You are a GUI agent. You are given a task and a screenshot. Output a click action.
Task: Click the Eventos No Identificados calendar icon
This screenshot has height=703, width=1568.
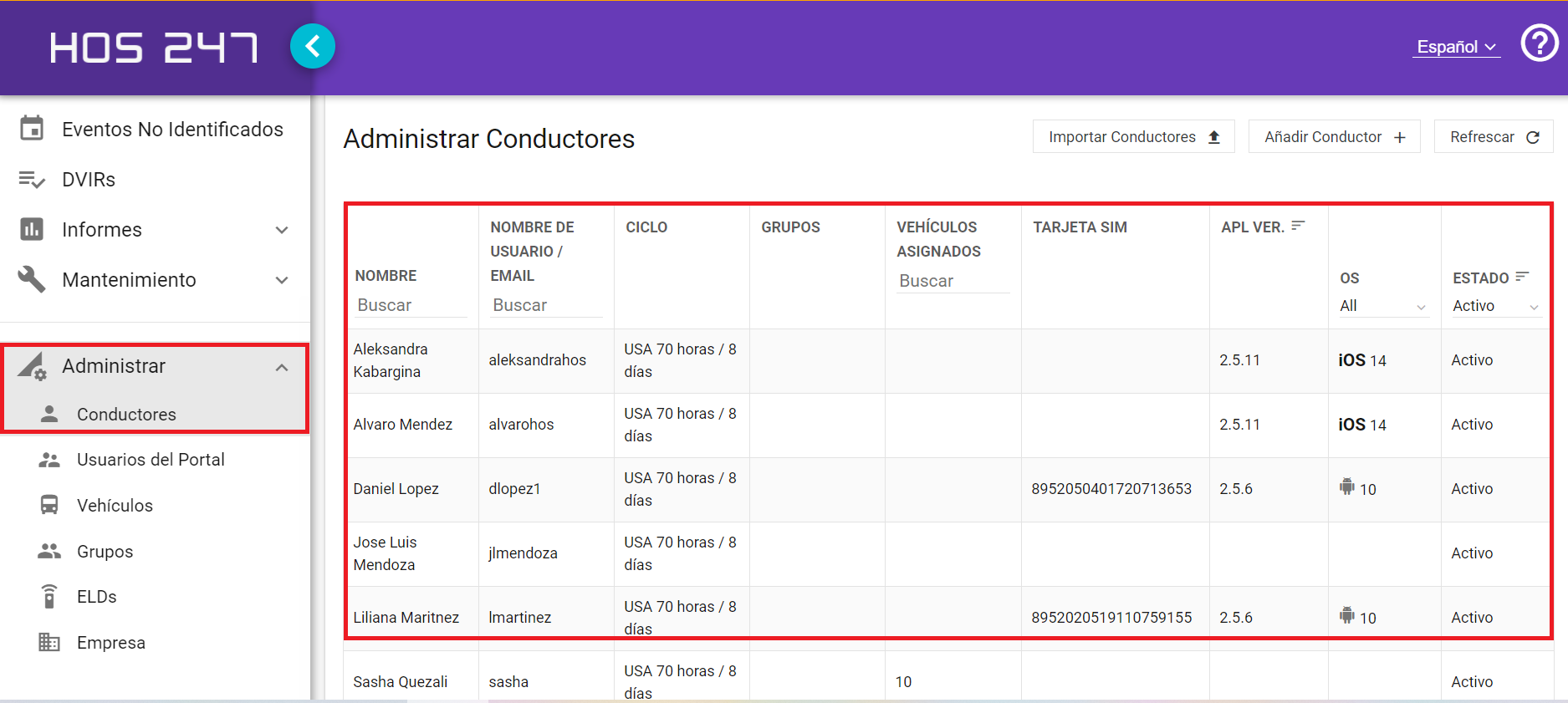[x=32, y=129]
